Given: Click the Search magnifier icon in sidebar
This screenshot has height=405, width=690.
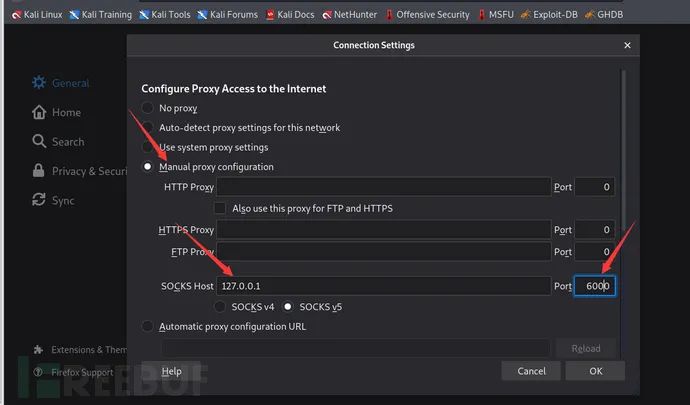Looking at the screenshot, I should click(x=39, y=141).
